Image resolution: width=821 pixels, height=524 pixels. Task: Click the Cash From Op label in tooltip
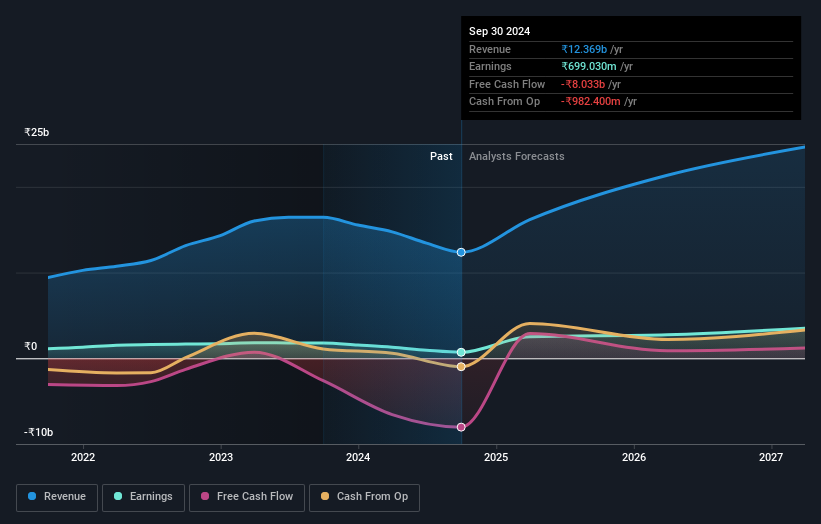coord(505,102)
